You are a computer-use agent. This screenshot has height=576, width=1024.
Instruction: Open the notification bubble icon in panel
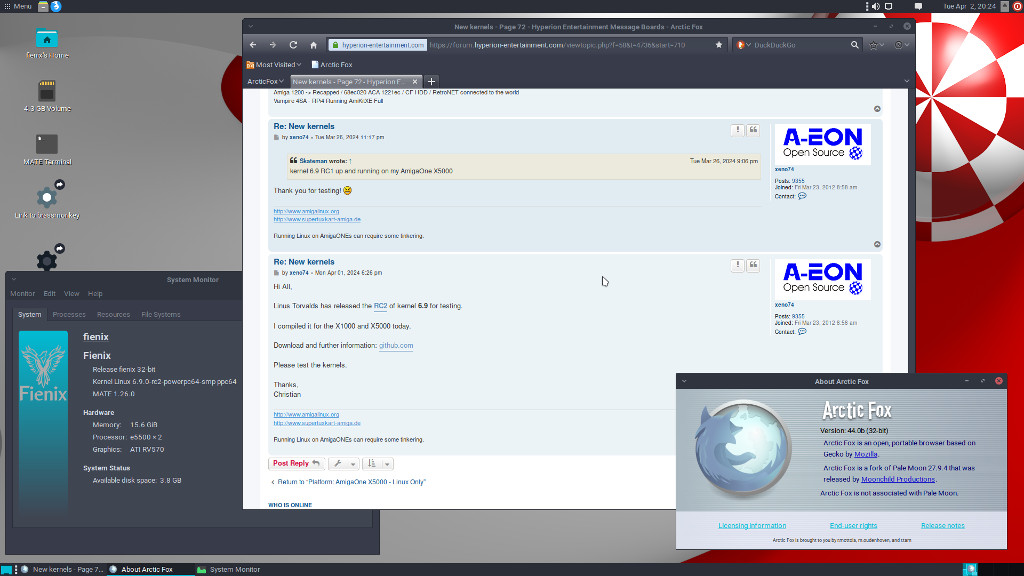tap(918, 6)
